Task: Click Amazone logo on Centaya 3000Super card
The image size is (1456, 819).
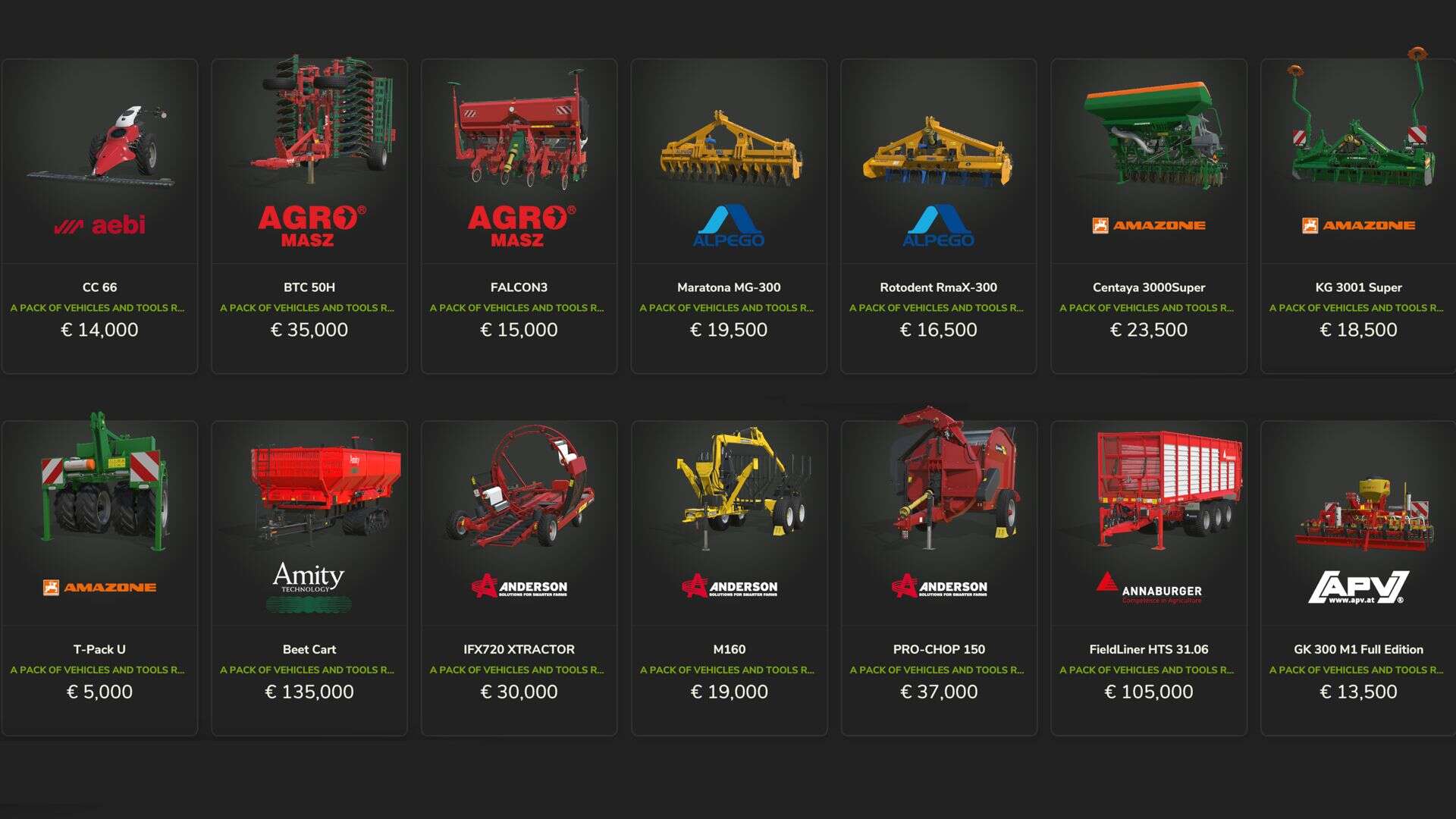Action: tap(1148, 225)
